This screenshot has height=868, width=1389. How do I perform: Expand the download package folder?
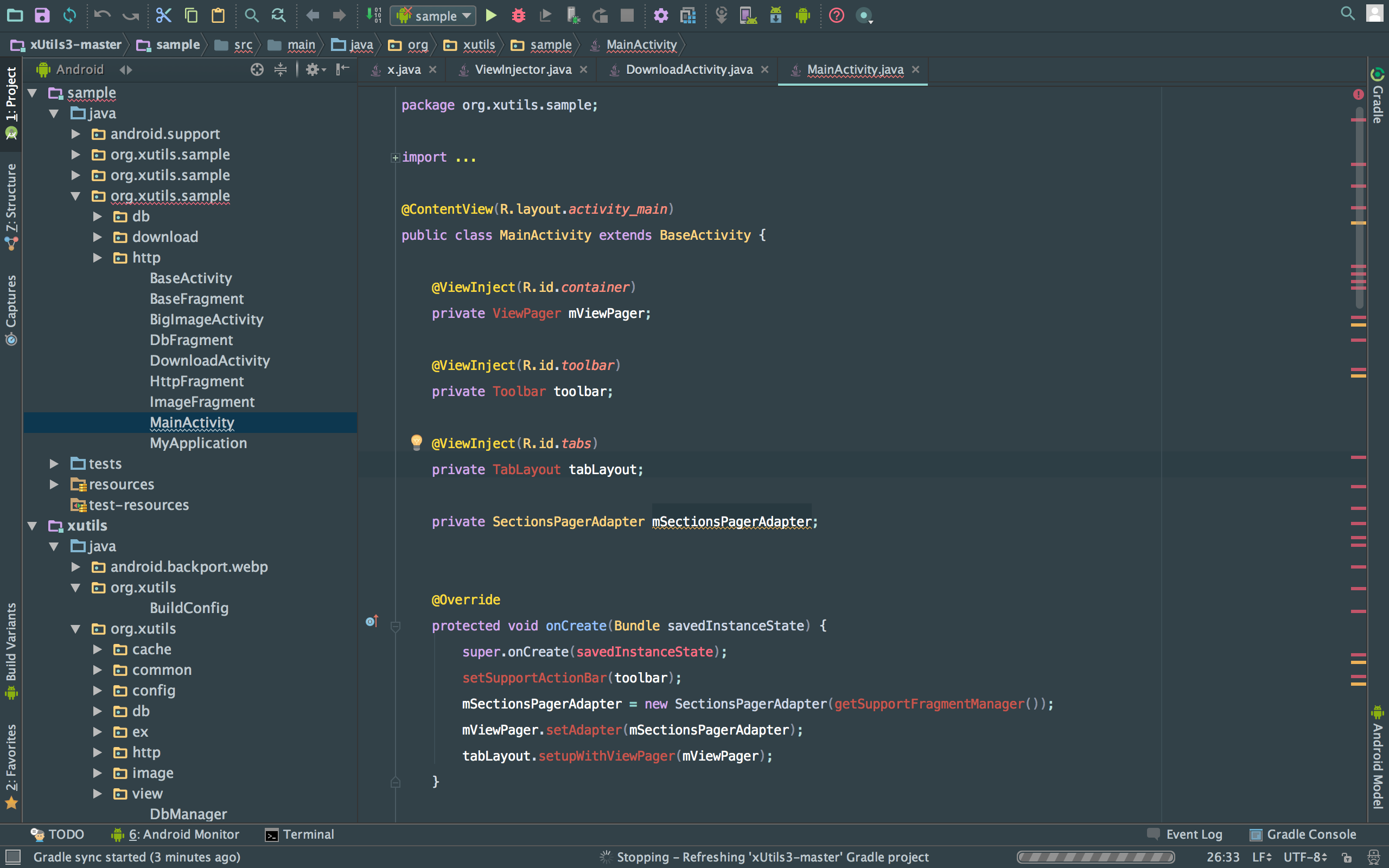pyautogui.click(x=97, y=237)
